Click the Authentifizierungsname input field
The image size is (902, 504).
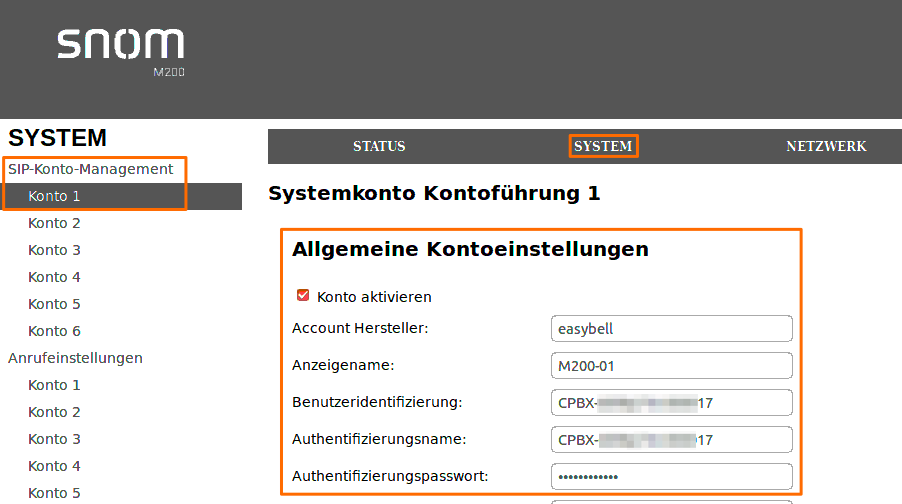[x=671, y=440]
